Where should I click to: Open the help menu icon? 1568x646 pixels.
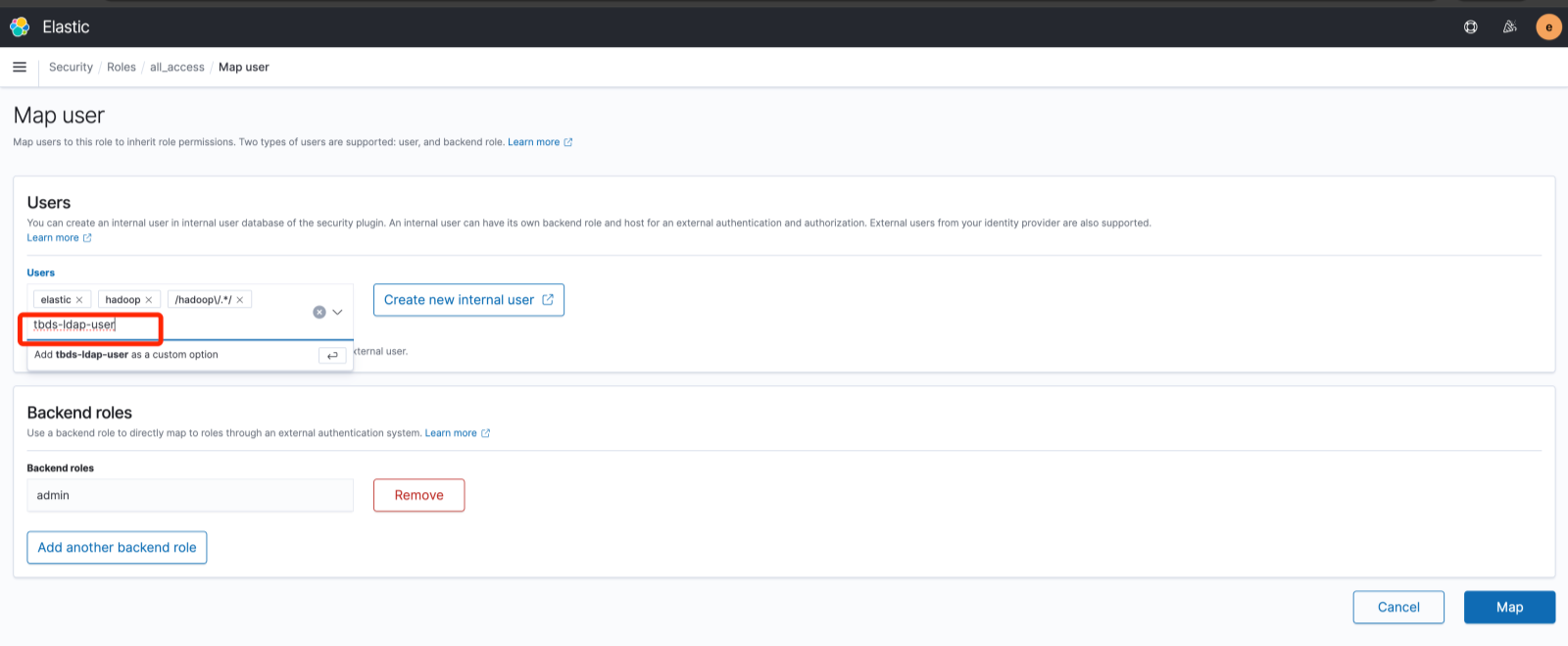pyautogui.click(x=1470, y=27)
